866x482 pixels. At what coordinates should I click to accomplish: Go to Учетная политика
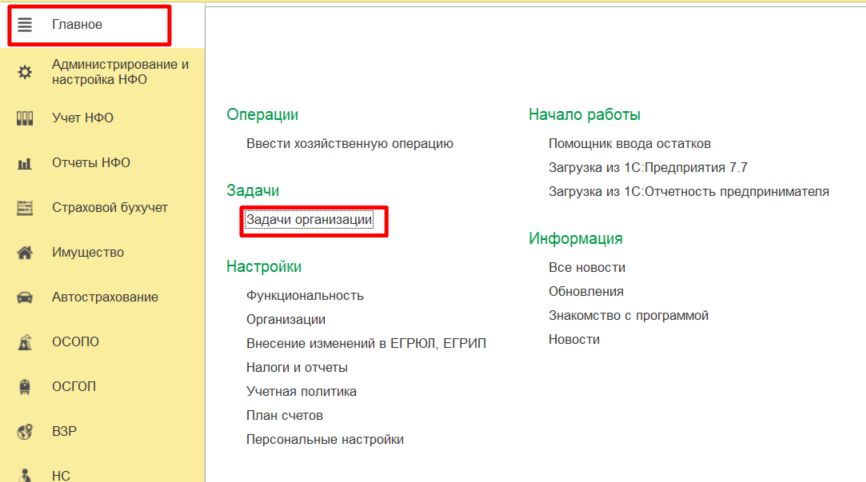[301, 391]
